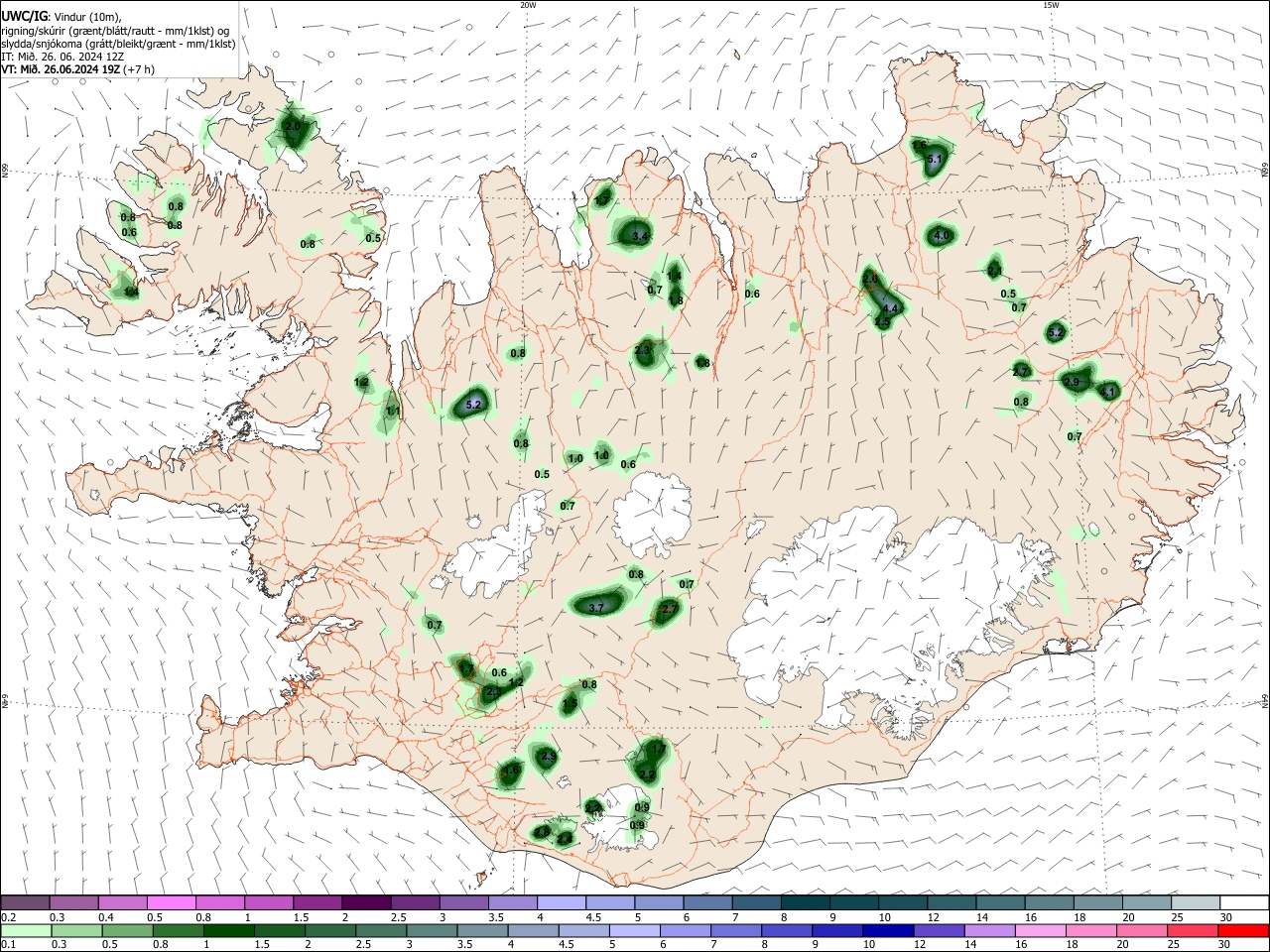Click the '3.4' precipitation value on the map
This screenshot has width=1270, height=952.
coord(640,236)
